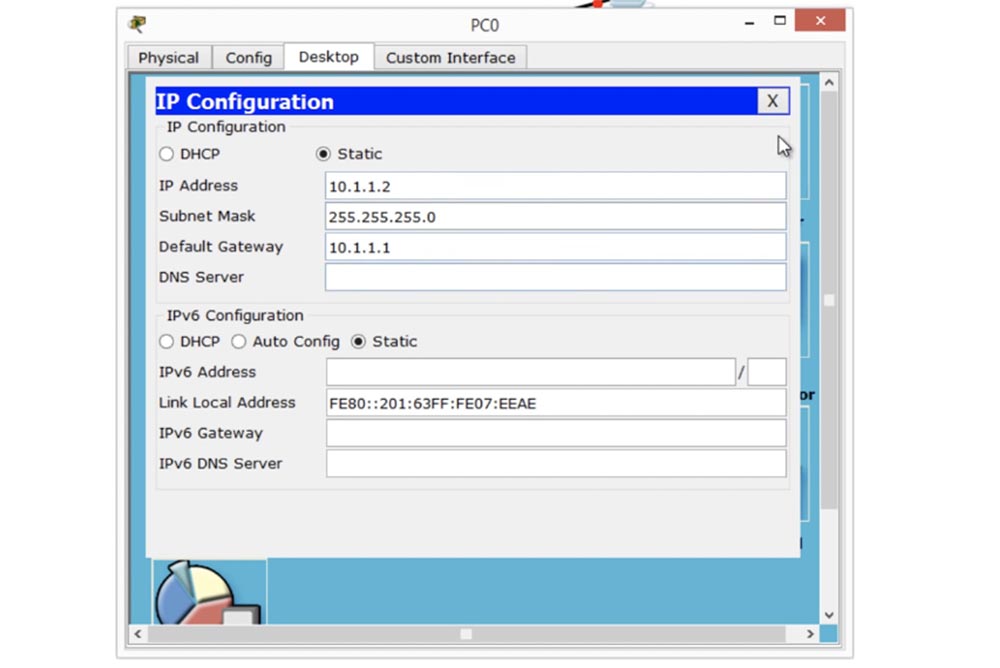Viewport: 1000px width, 668px height.
Task: Click the vertical scrollbar thumb
Action: (829, 300)
